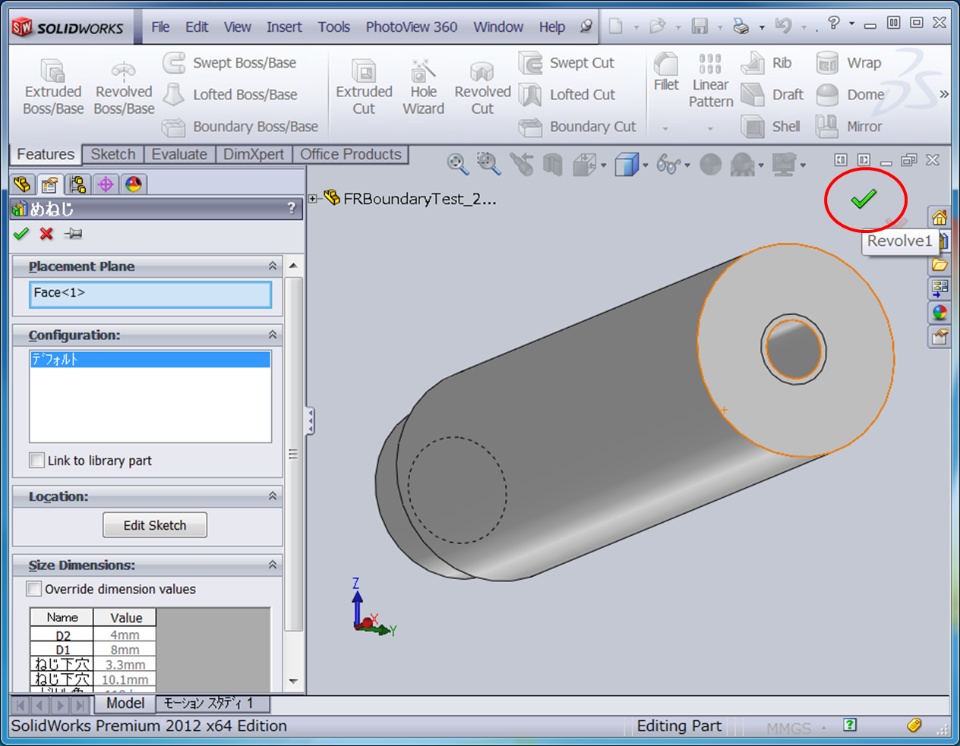
Task: Open FeatureManager design tree tab
Action: (x=22, y=184)
